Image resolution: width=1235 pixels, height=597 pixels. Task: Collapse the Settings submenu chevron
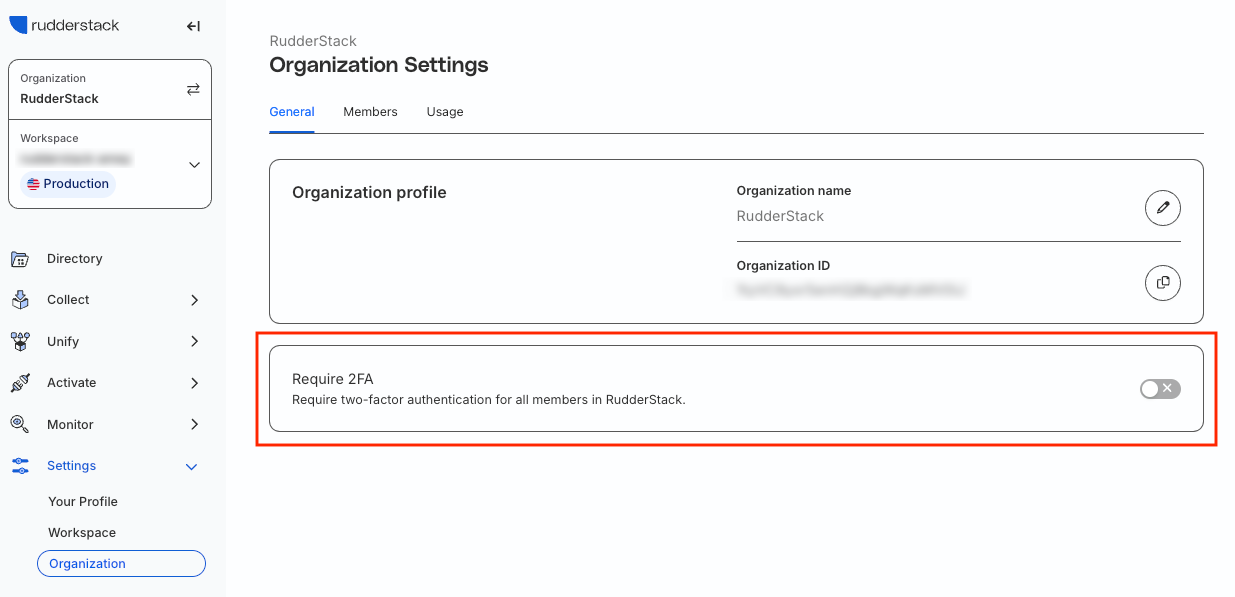point(192,467)
